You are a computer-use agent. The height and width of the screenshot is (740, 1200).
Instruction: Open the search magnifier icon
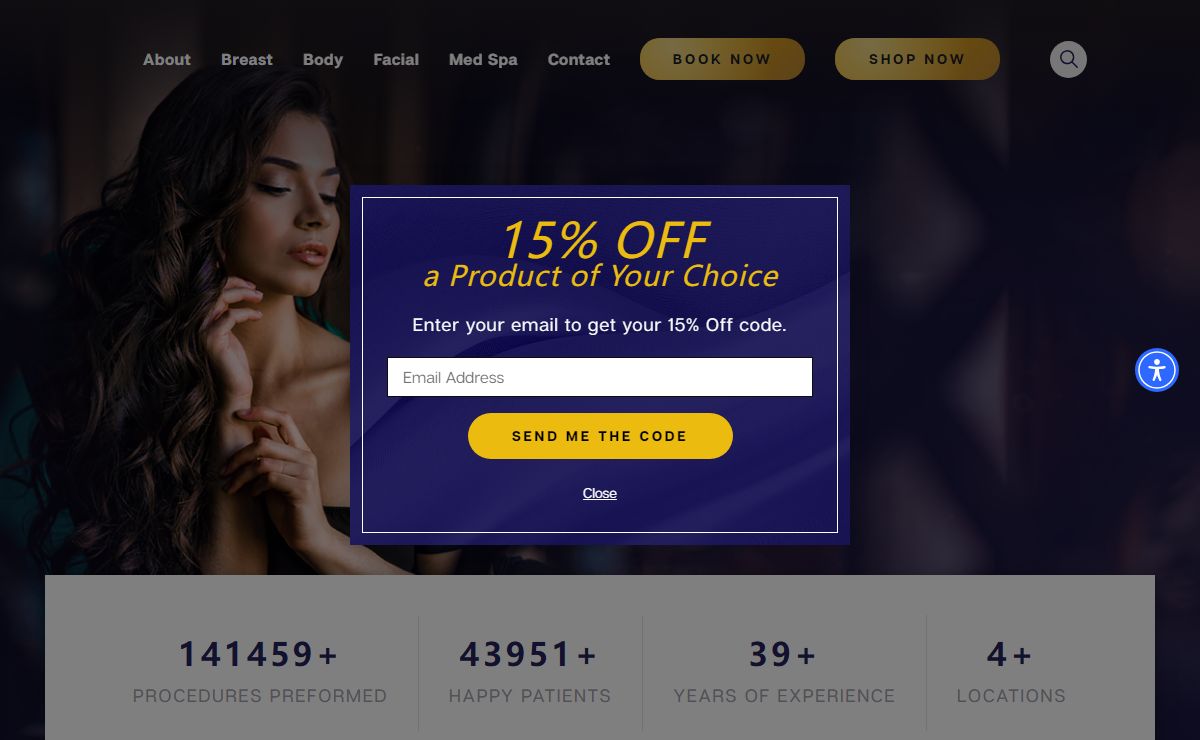point(1068,59)
